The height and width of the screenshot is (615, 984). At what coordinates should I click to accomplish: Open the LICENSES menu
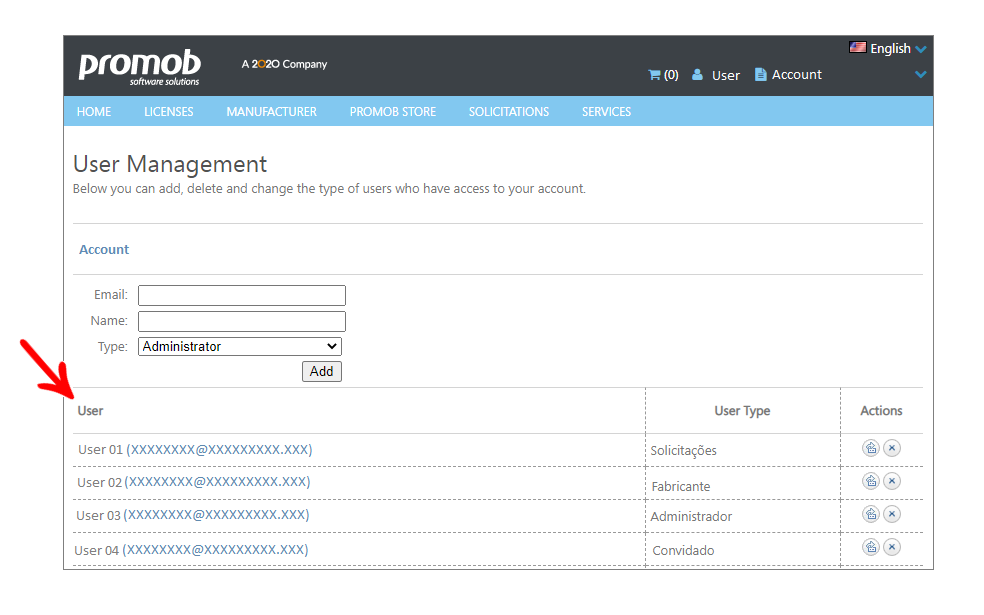click(169, 112)
